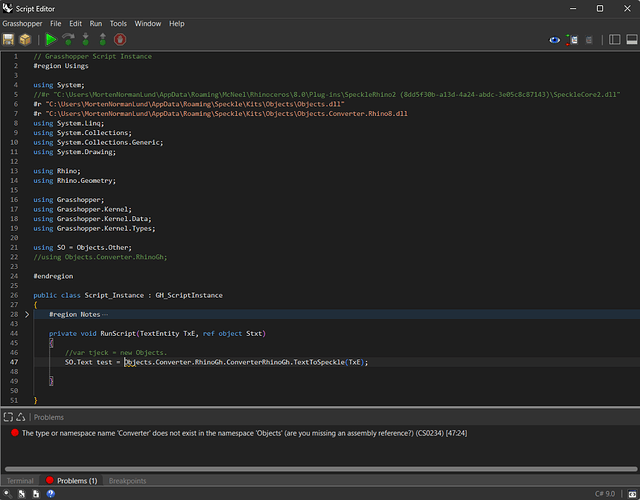Place cursor on line 47 TextToSpeckle call
The width and height of the screenshot is (640, 500).
[319, 362]
